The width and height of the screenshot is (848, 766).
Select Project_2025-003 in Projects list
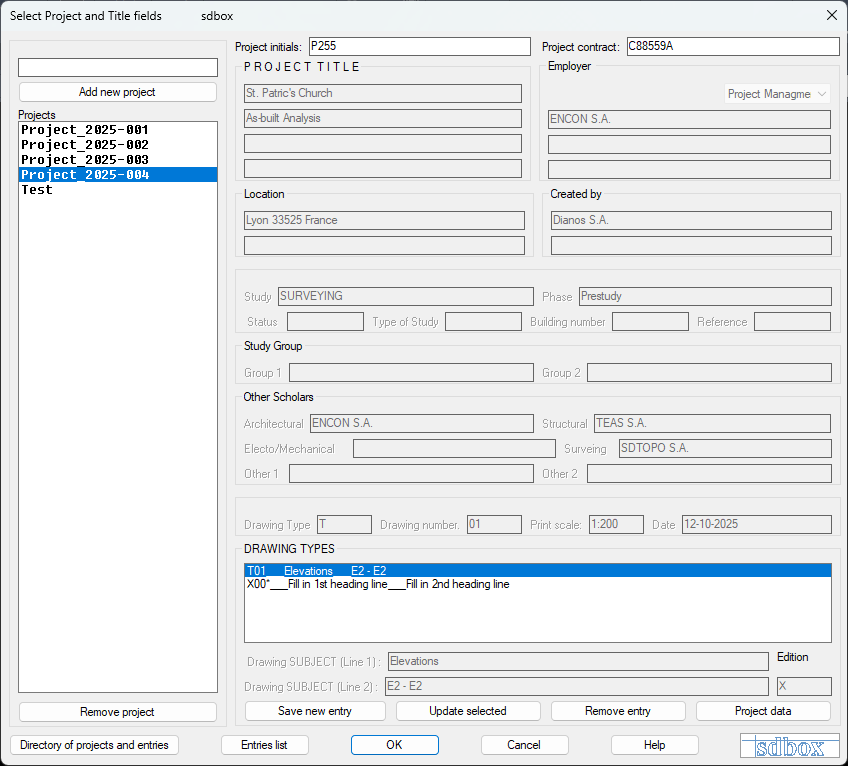coord(118,160)
